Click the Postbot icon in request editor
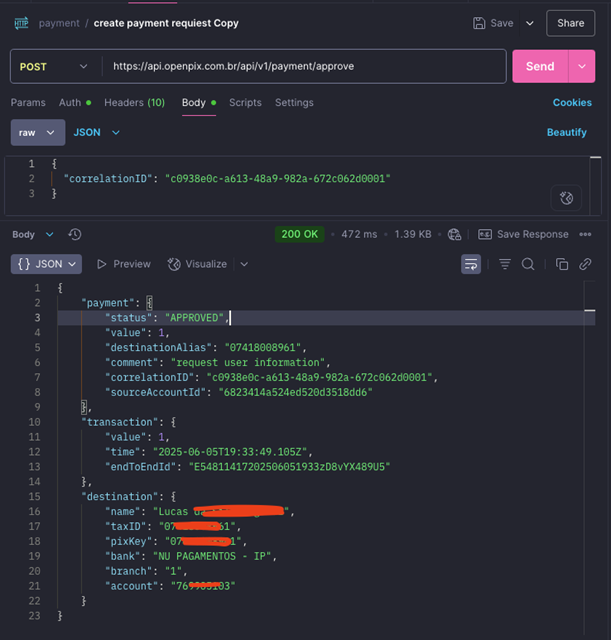 pos(566,198)
